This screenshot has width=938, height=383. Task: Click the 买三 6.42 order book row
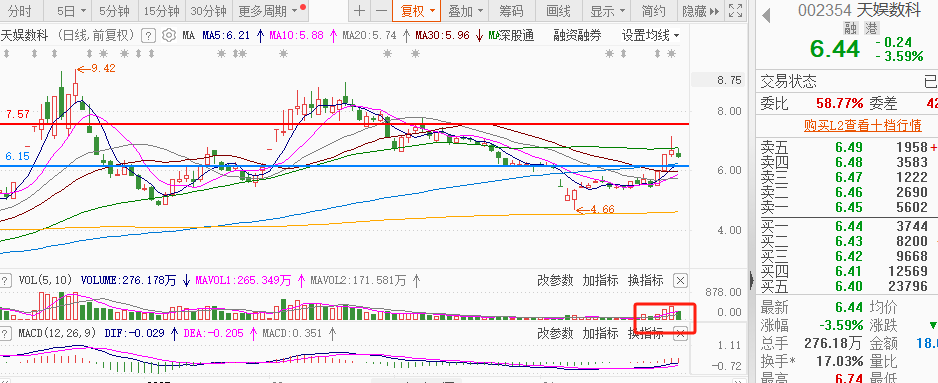click(x=847, y=256)
